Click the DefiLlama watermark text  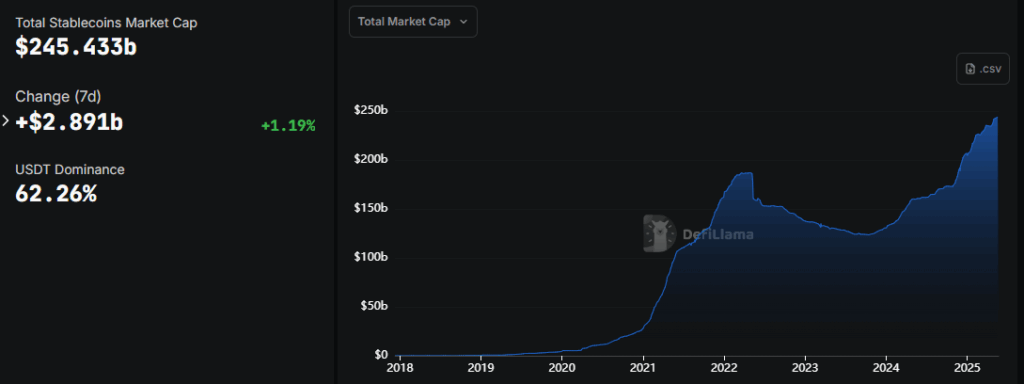click(718, 234)
